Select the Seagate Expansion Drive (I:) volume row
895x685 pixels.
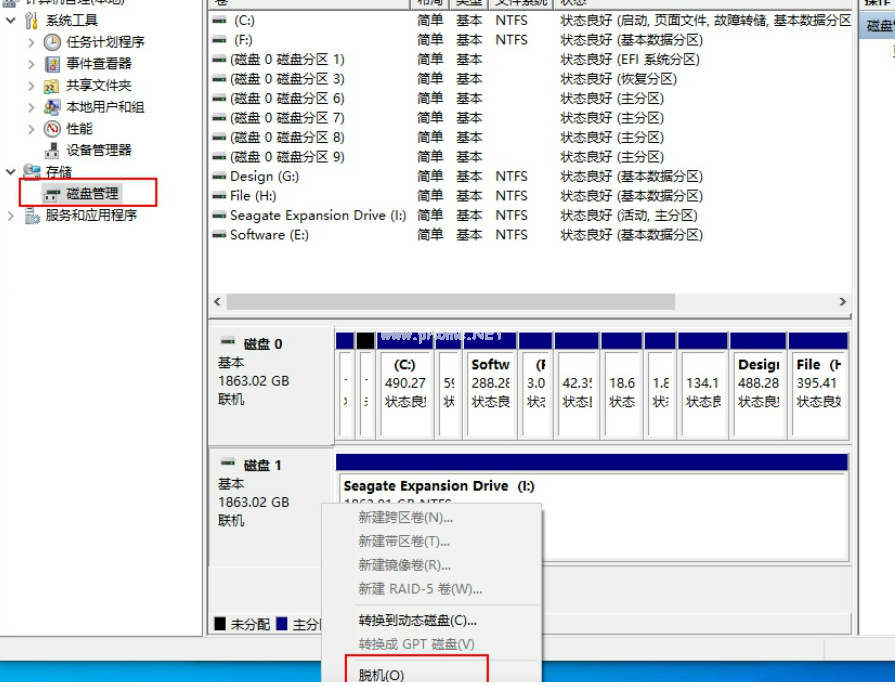click(x=318, y=216)
